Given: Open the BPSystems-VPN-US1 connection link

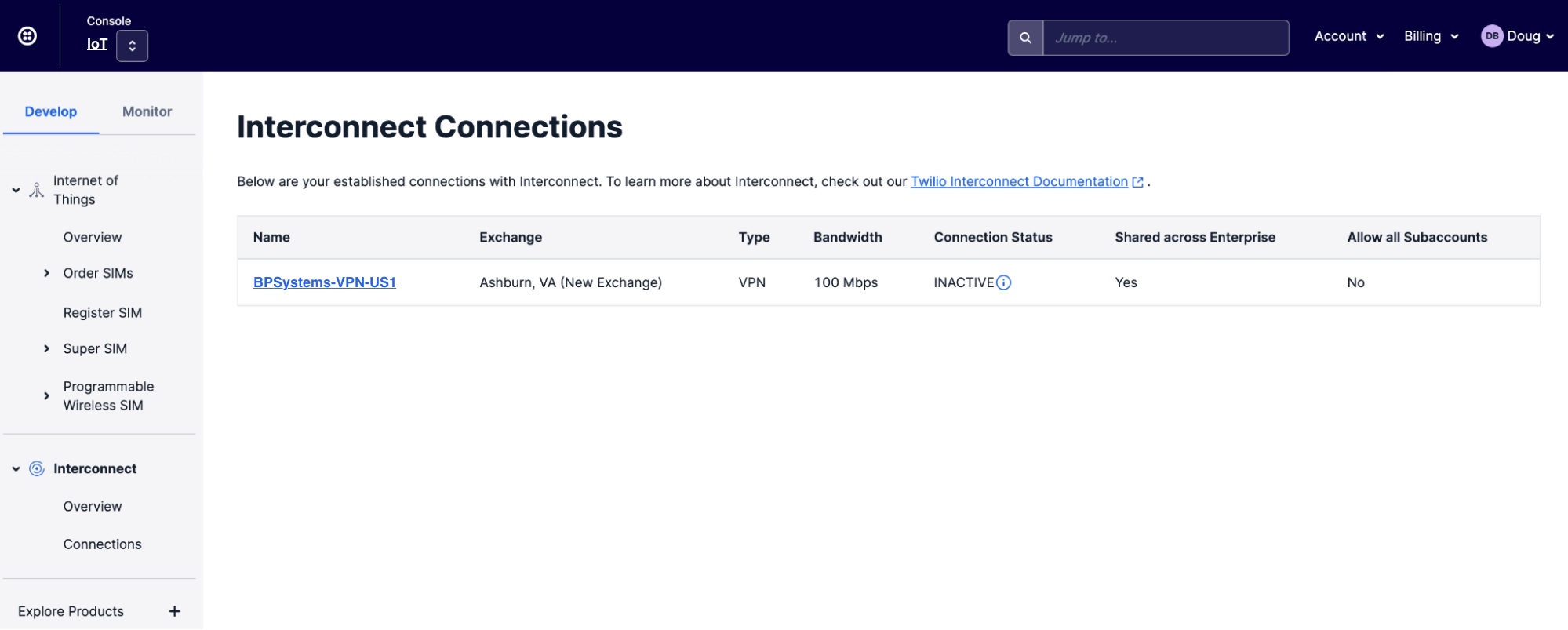Looking at the screenshot, I should [x=324, y=282].
